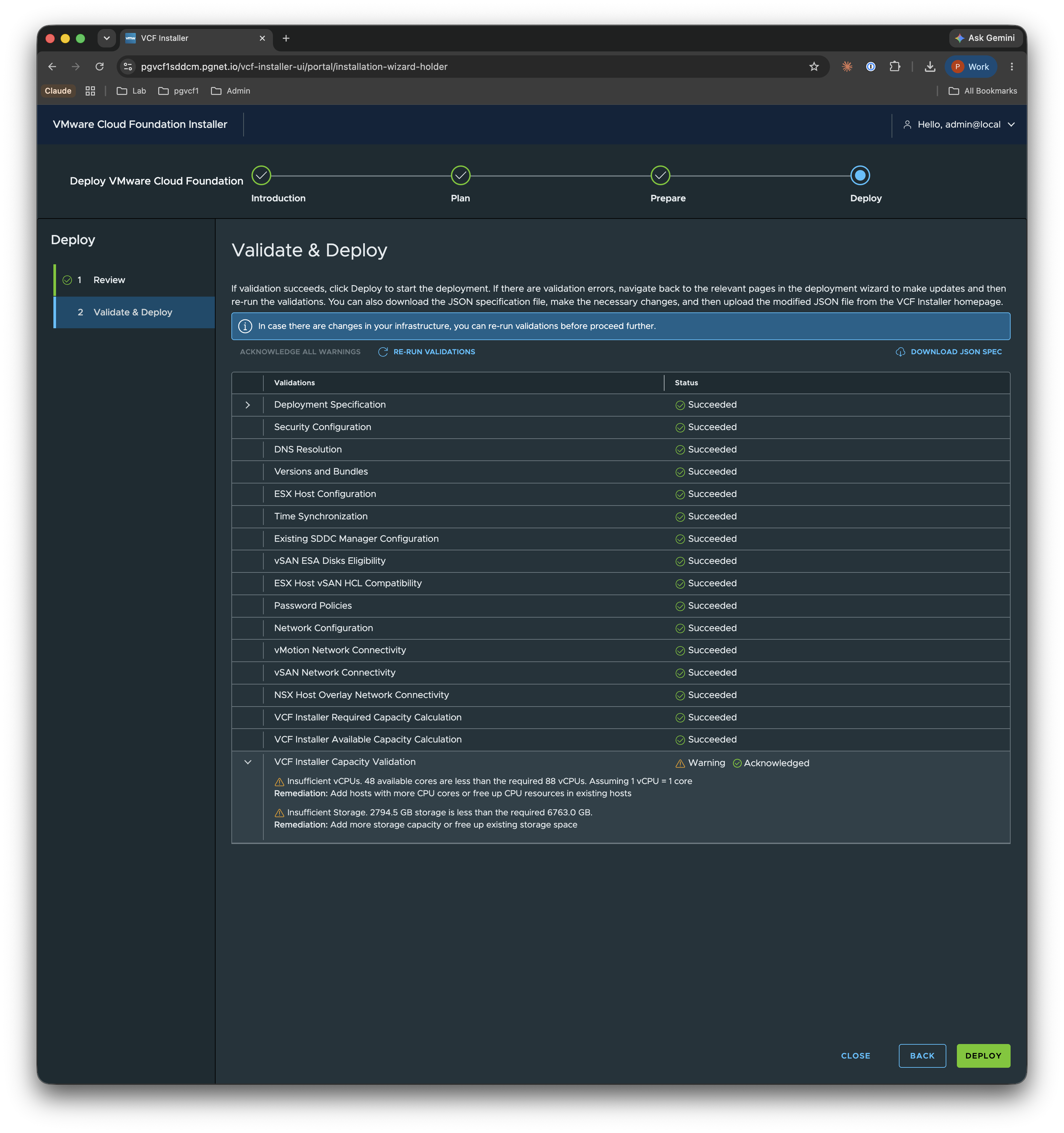The image size is (1064, 1133).
Task: Click Download JSON Spec
Action: tap(949, 352)
